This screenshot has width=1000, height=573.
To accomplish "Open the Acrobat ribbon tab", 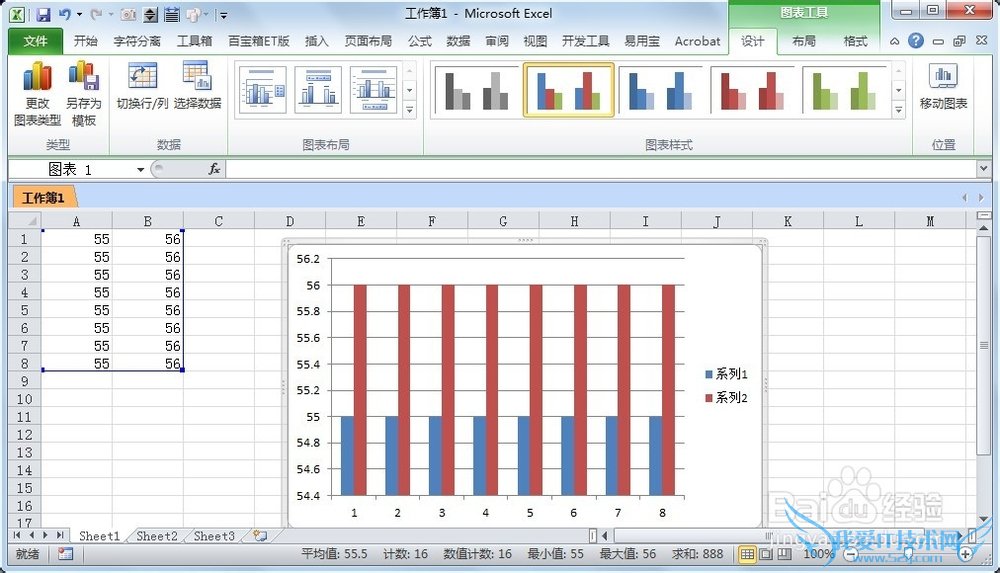I will (x=697, y=41).
